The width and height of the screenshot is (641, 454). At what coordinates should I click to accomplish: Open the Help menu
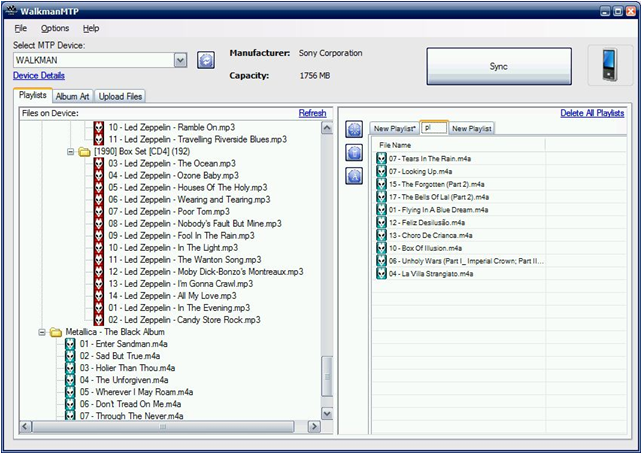click(91, 28)
